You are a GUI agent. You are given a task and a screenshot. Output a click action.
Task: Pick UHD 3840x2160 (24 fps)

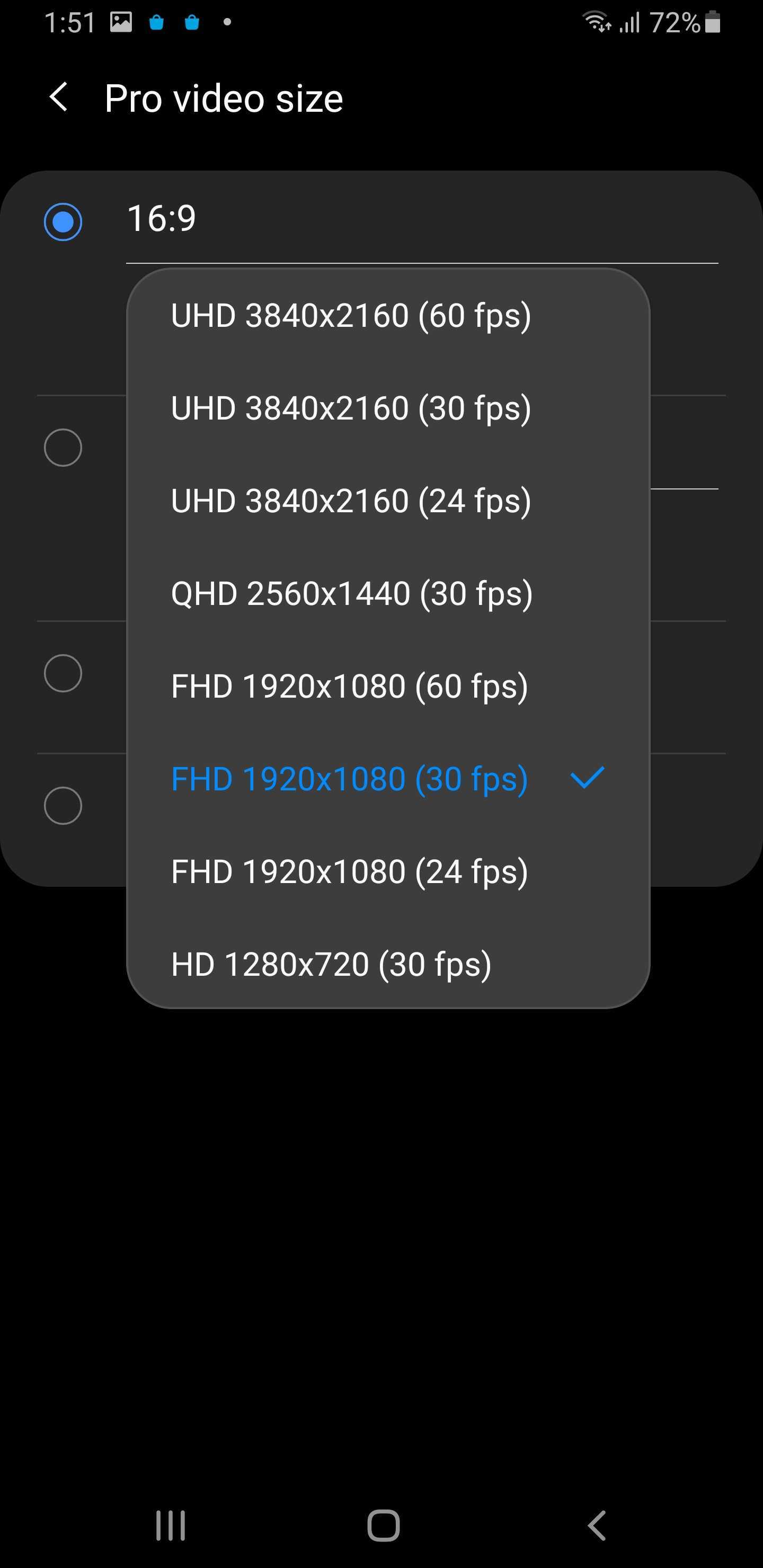351,501
